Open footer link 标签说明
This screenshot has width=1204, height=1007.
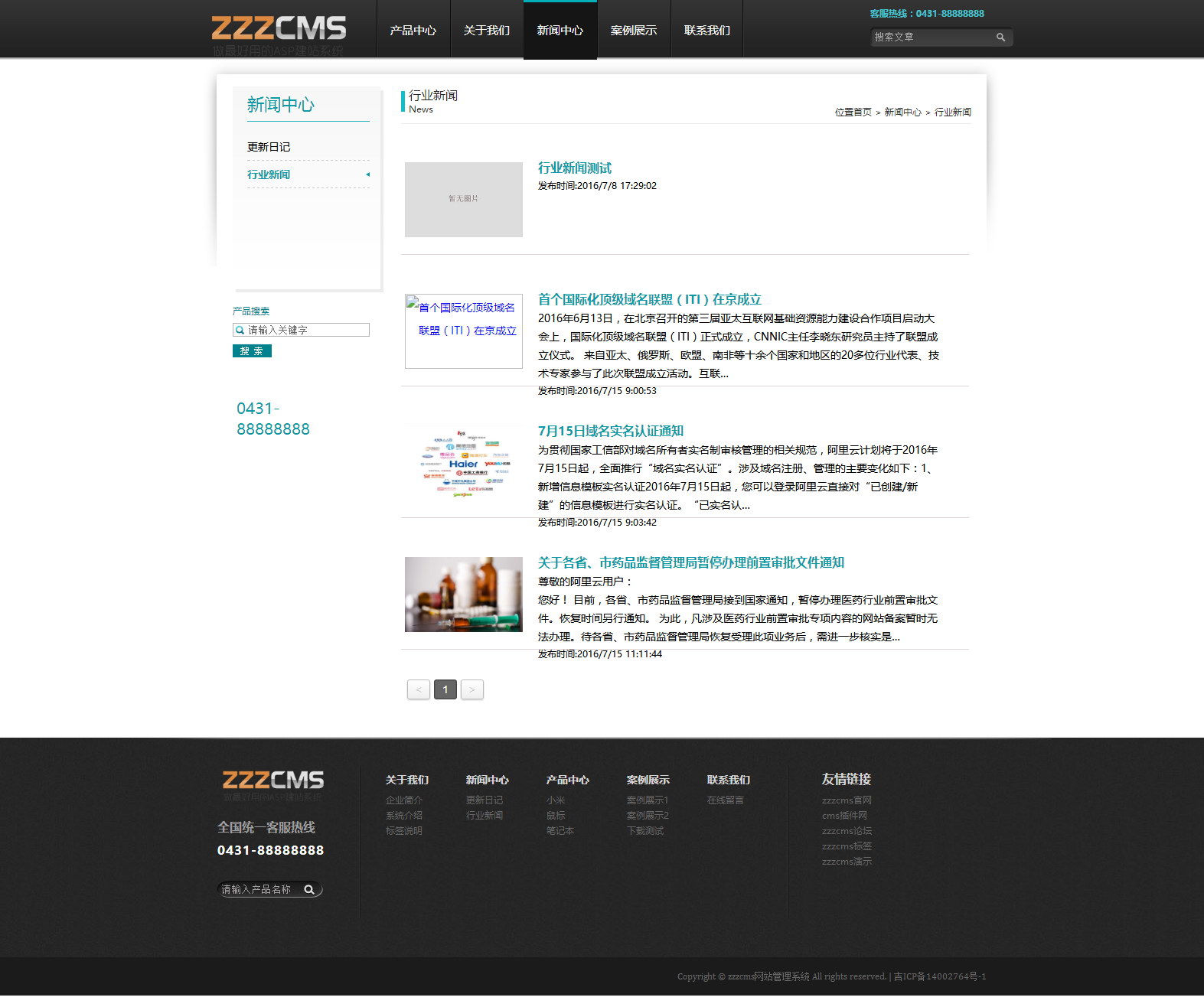(x=404, y=831)
